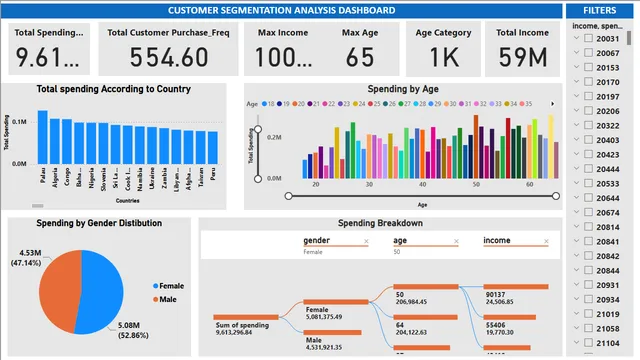This screenshot has height=360, width=640.
Task: Check the 20206 checkbox
Action: (589, 111)
